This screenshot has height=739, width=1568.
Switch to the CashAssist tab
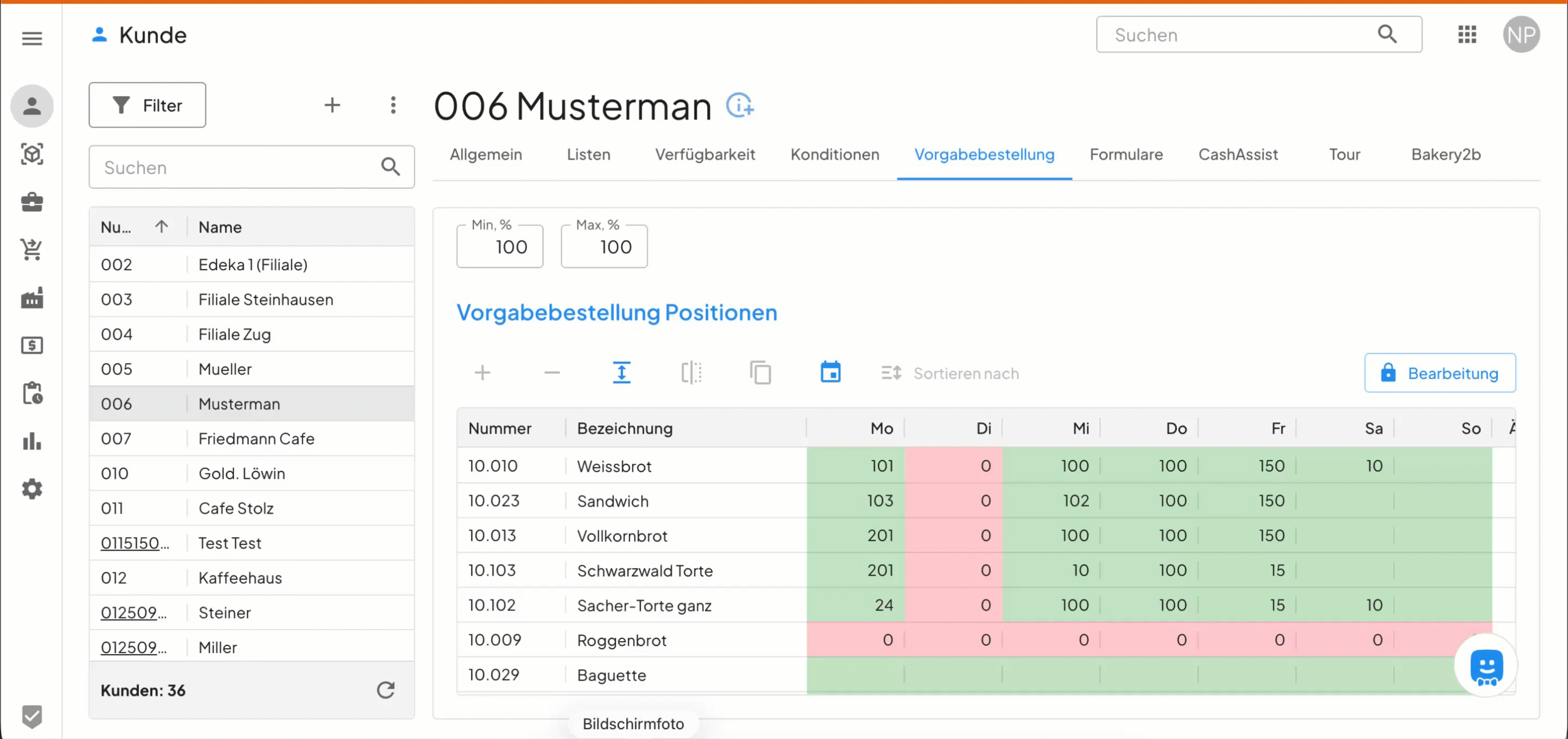1238,155
